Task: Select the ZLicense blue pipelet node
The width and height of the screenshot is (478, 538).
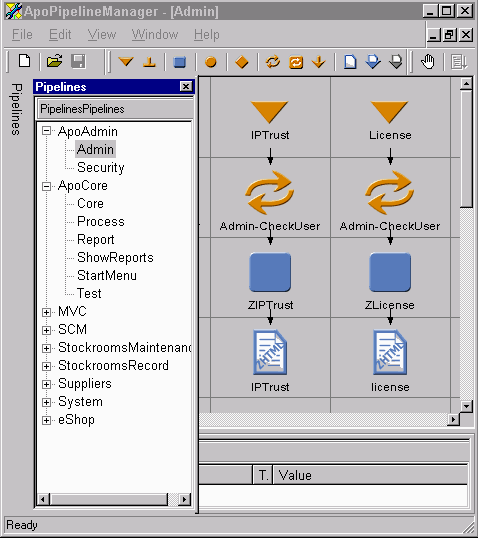Action: [390, 272]
